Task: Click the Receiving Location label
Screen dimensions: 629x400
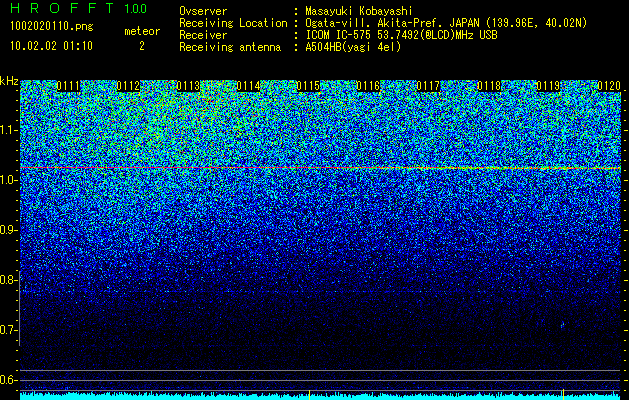Action: tap(233, 23)
